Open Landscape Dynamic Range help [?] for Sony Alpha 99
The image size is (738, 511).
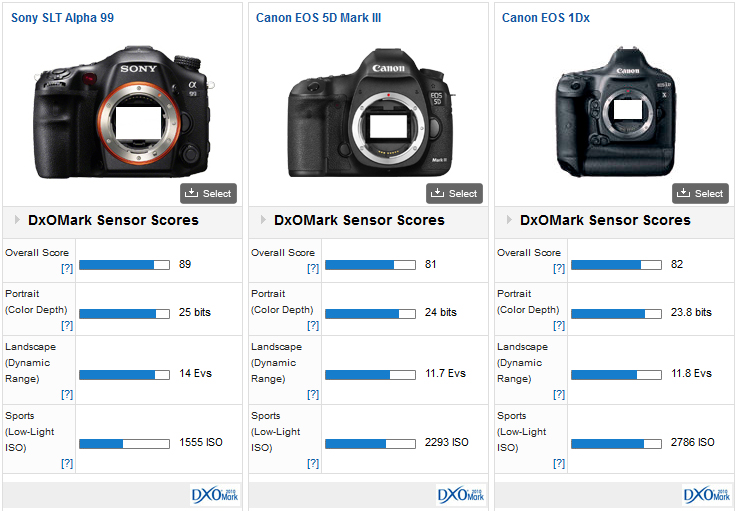click(67, 394)
